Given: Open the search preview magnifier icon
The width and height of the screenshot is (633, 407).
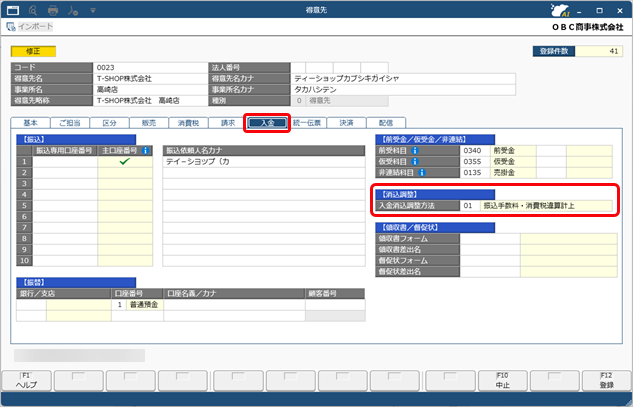Looking at the screenshot, I should pyautogui.click(x=33, y=10).
